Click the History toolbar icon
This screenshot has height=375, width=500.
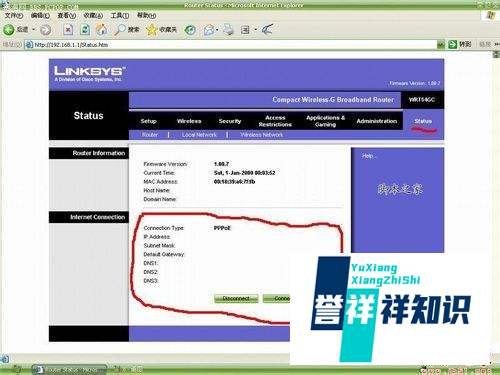pyautogui.click(x=190, y=30)
